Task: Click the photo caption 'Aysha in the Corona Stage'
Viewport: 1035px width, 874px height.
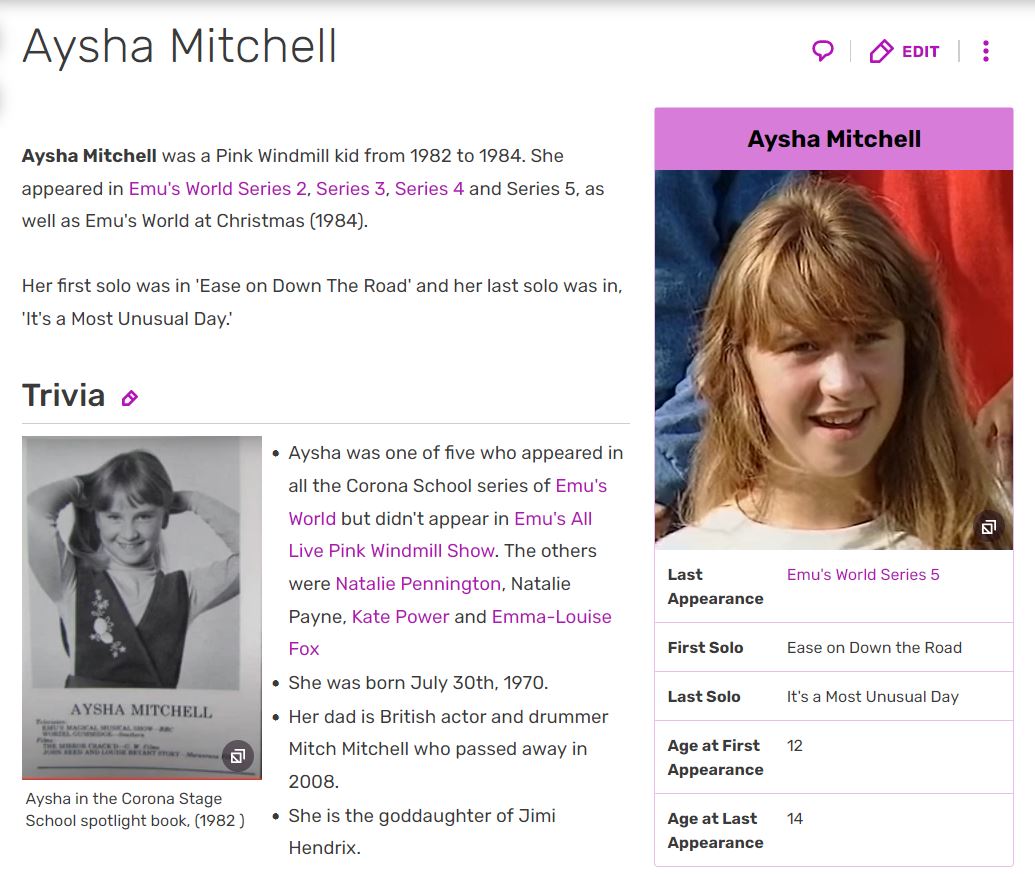Action: coord(124,799)
